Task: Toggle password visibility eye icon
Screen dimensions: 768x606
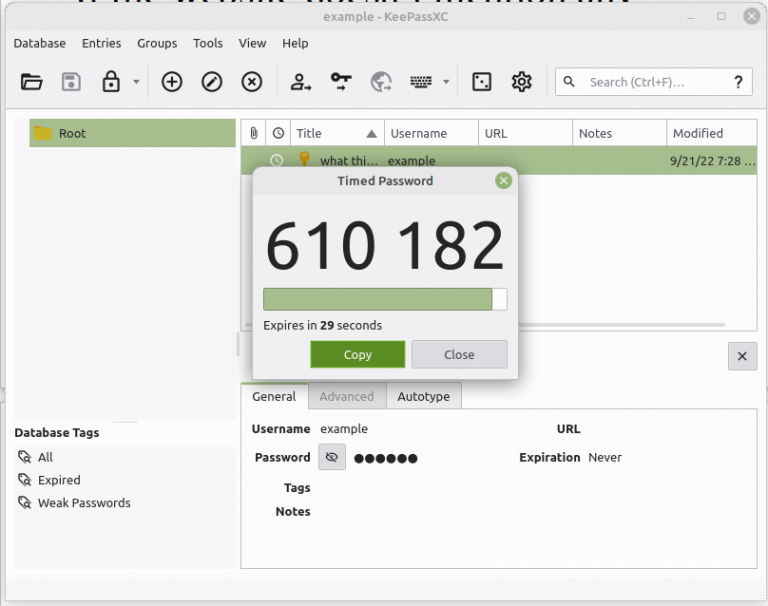Action: (332, 458)
